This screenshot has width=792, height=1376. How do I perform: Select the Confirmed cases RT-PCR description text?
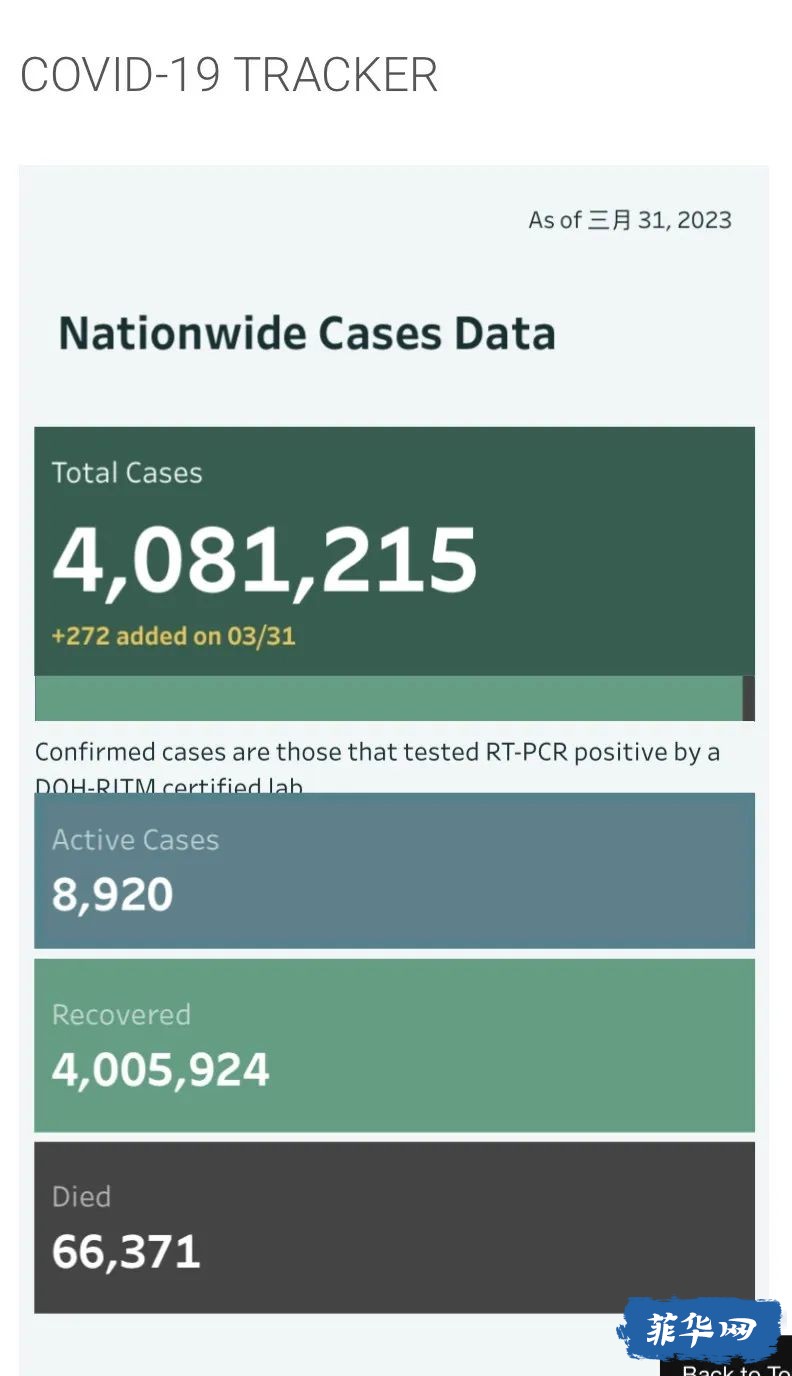coord(377,765)
